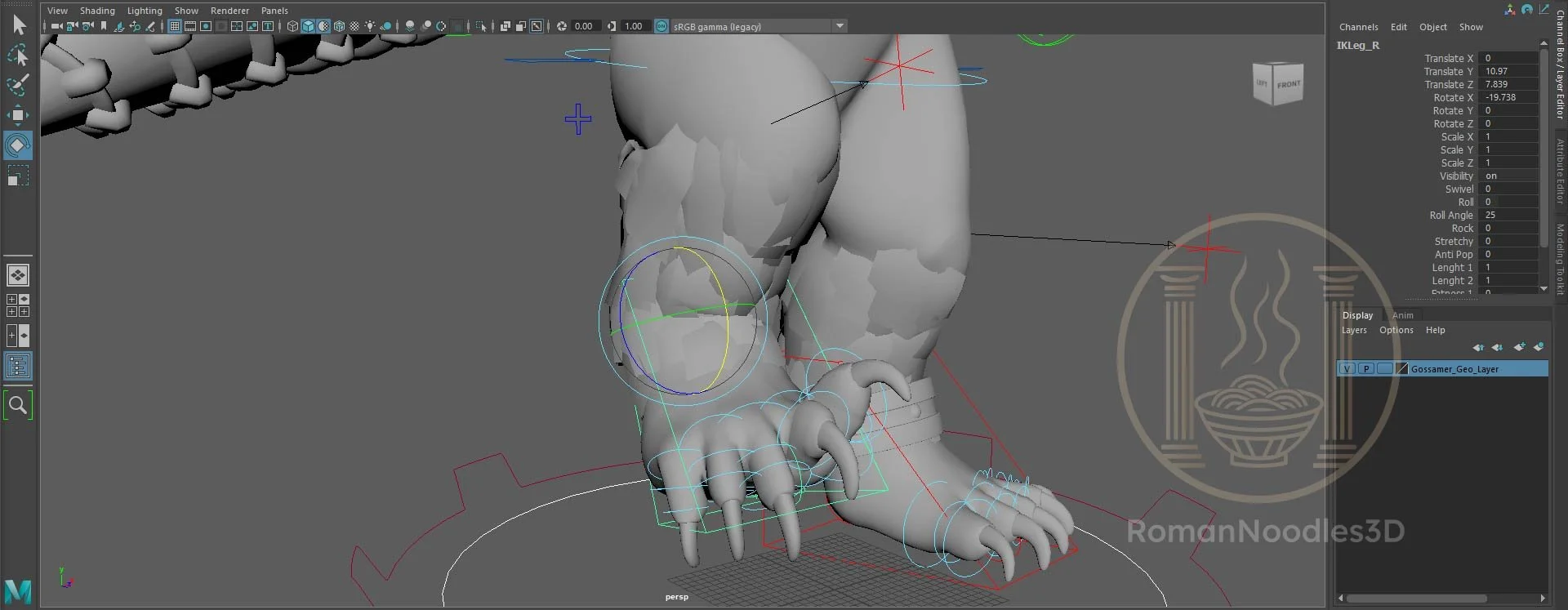Toggle 2D pan/zoom icon
1568x610 pixels.
[136, 26]
